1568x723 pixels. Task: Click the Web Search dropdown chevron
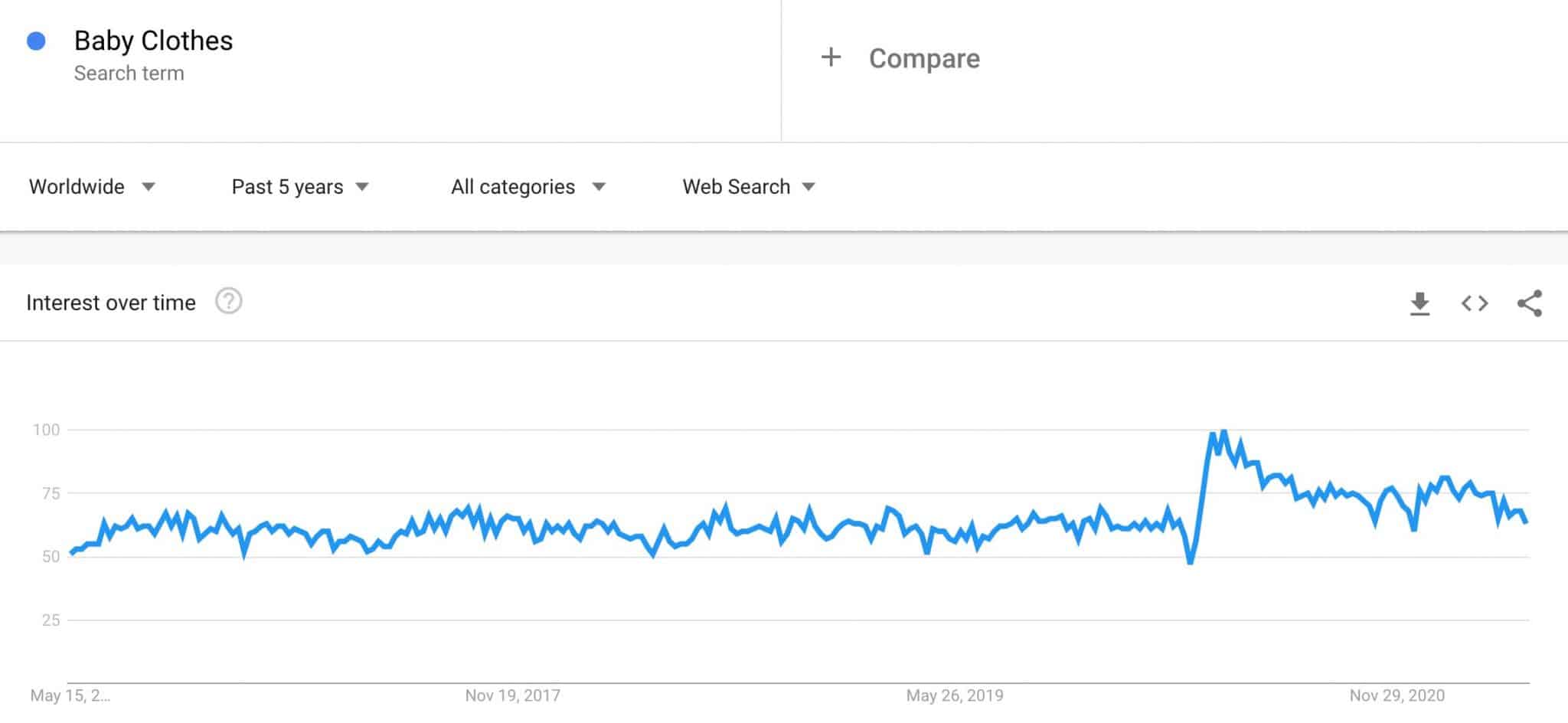click(809, 186)
